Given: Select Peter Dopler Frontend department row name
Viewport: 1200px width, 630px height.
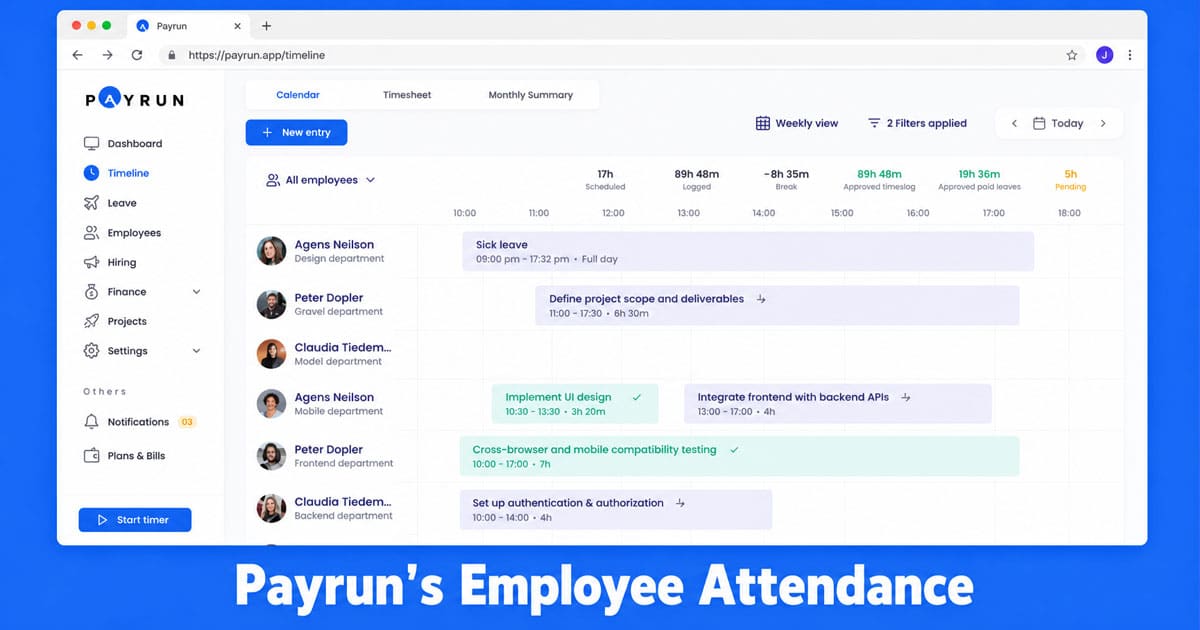Looking at the screenshot, I should click(329, 450).
